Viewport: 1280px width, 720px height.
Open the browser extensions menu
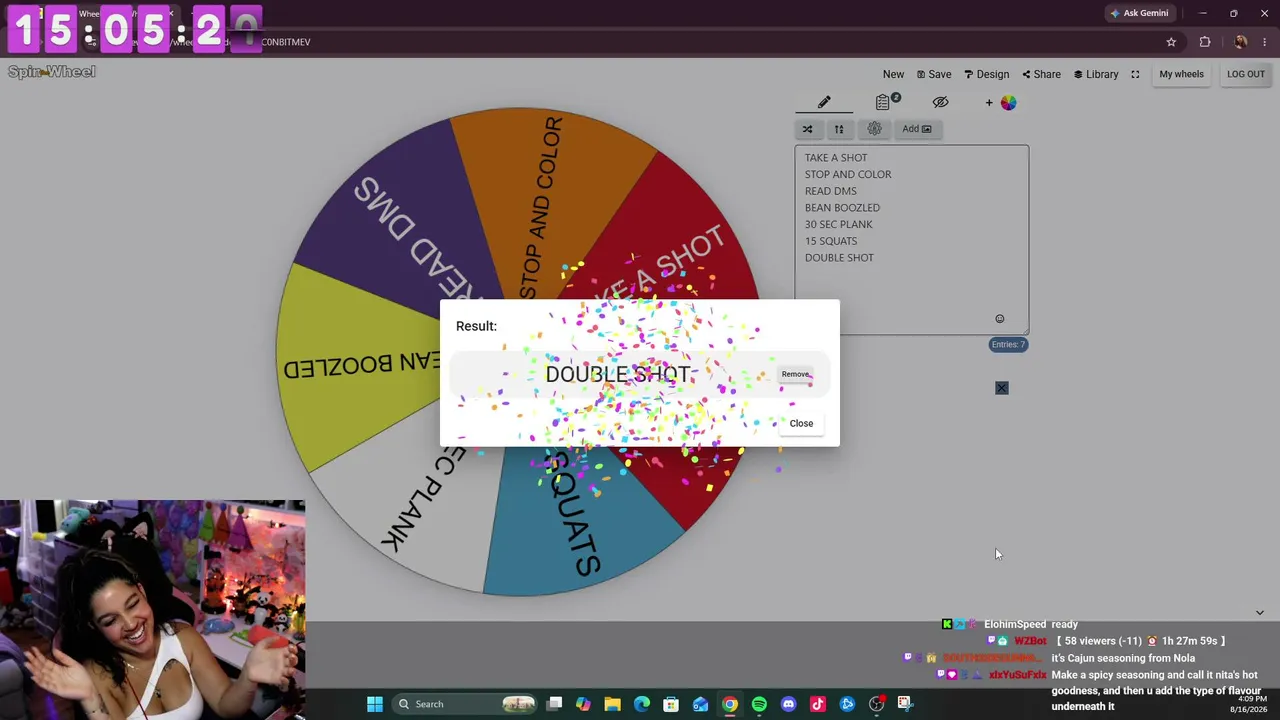tap(1205, 42)
